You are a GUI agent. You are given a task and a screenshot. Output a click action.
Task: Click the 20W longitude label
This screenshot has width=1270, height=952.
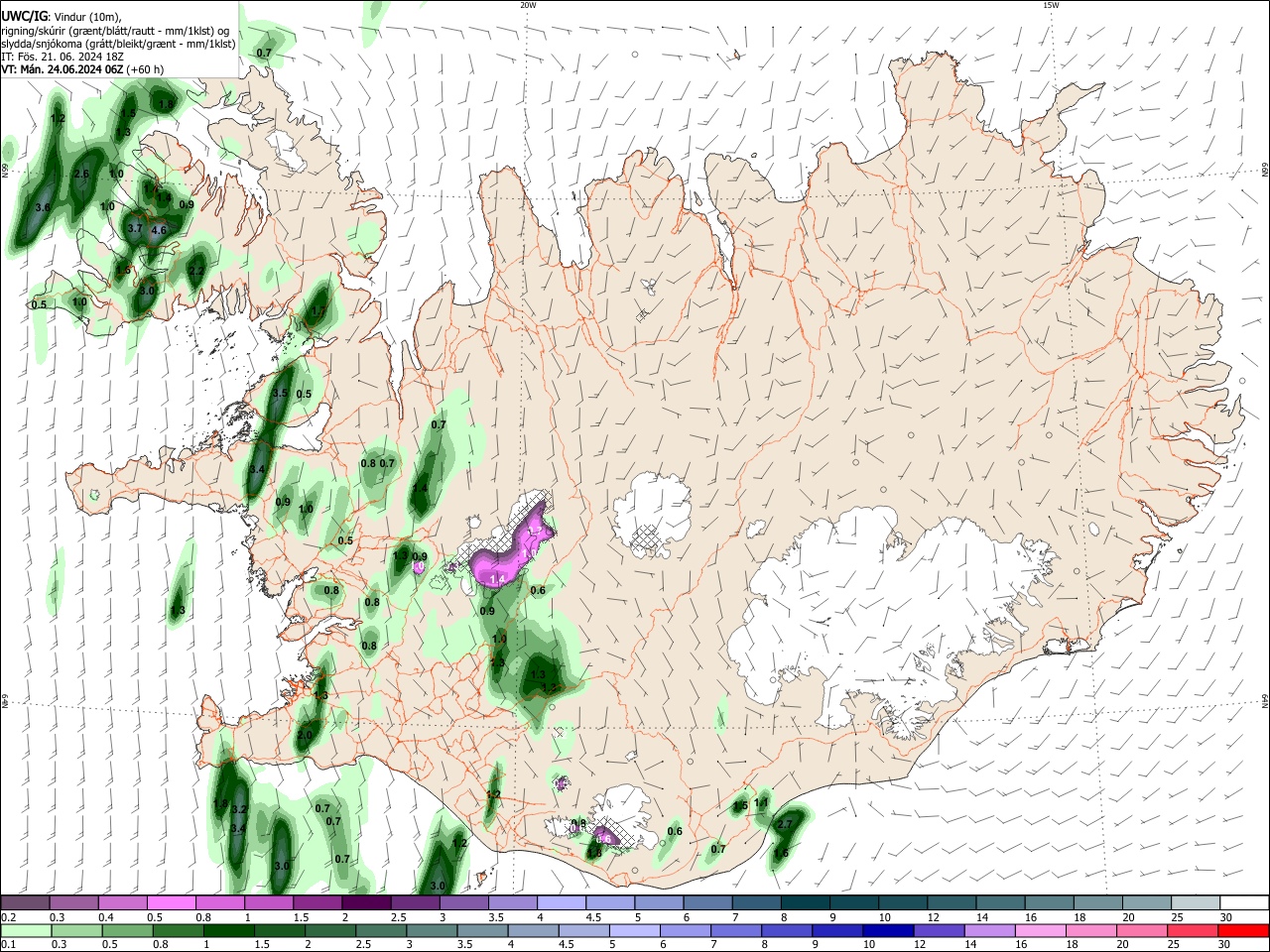click(528, 5)
